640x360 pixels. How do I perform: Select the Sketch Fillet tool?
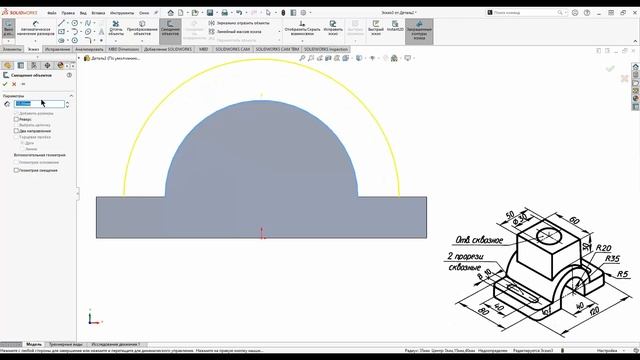point(88,40)
